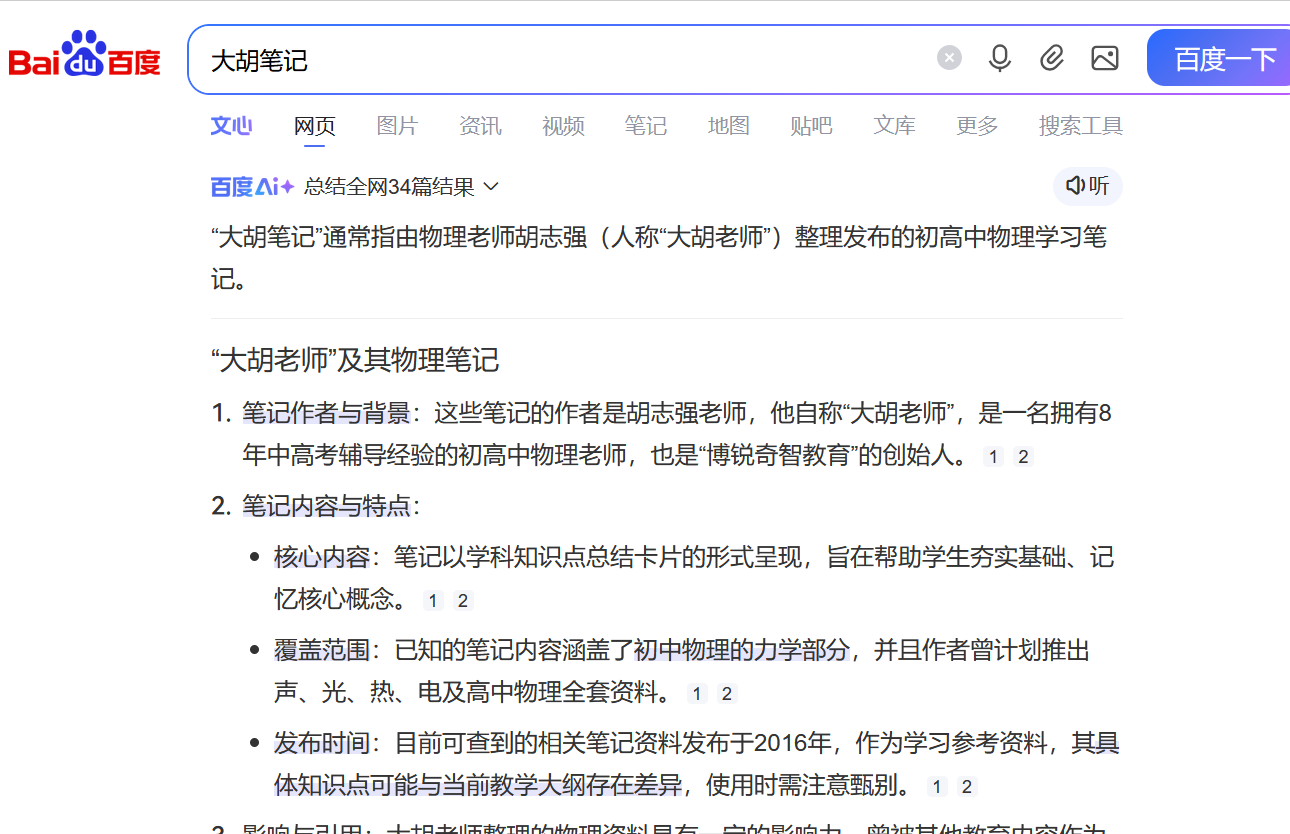Click the Baidu logo
The image size is (1290, 834).
(85, 58)
